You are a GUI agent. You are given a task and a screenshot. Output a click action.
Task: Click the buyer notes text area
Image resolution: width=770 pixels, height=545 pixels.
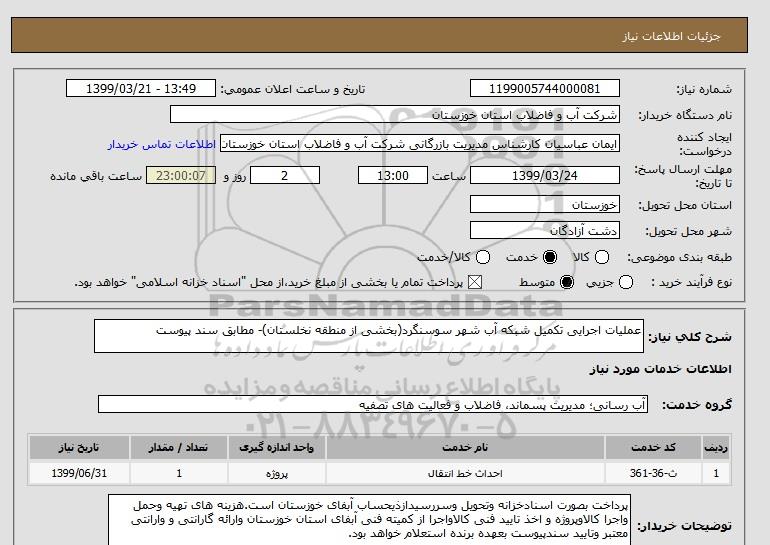click(x=369, y=520)
